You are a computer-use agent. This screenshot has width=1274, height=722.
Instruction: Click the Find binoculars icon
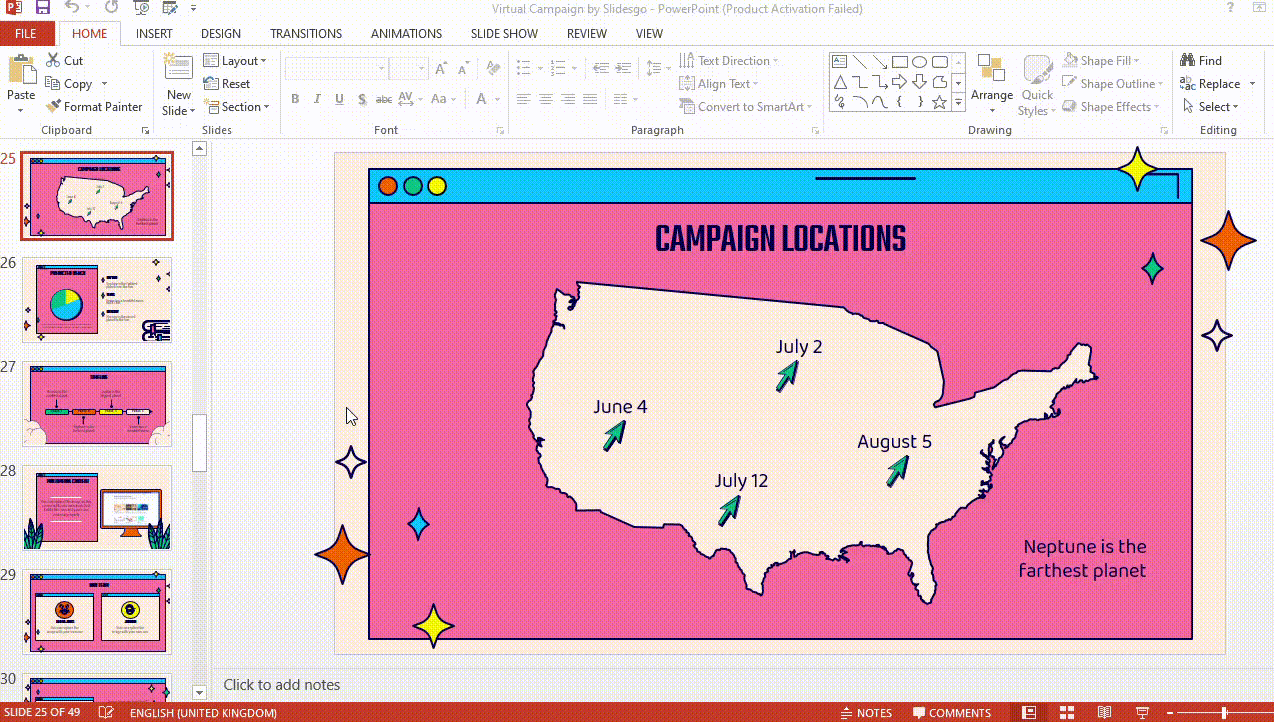point(1188,61)
